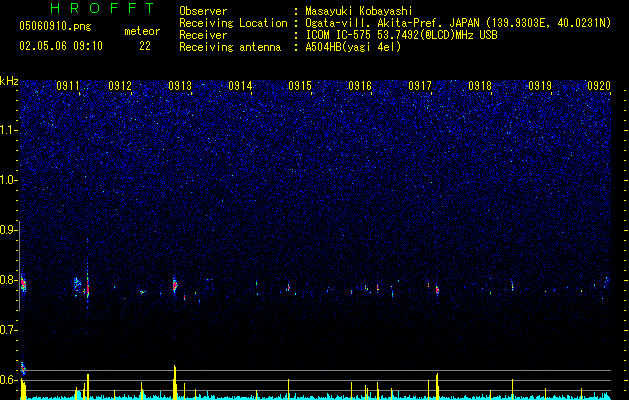Click the 0913 time marker
The height and width of the screenshot is (400, 629).
[180, 86]
